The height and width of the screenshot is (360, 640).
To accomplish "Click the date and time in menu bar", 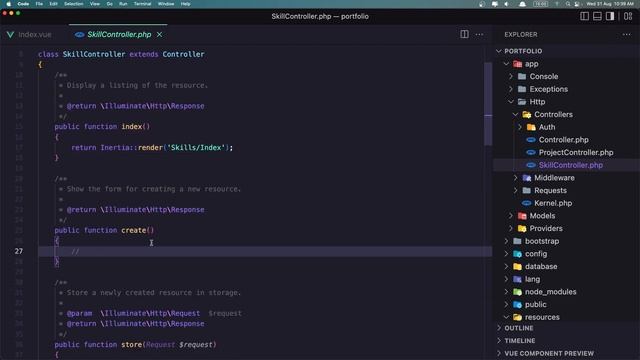I will [x=610, y=4].
